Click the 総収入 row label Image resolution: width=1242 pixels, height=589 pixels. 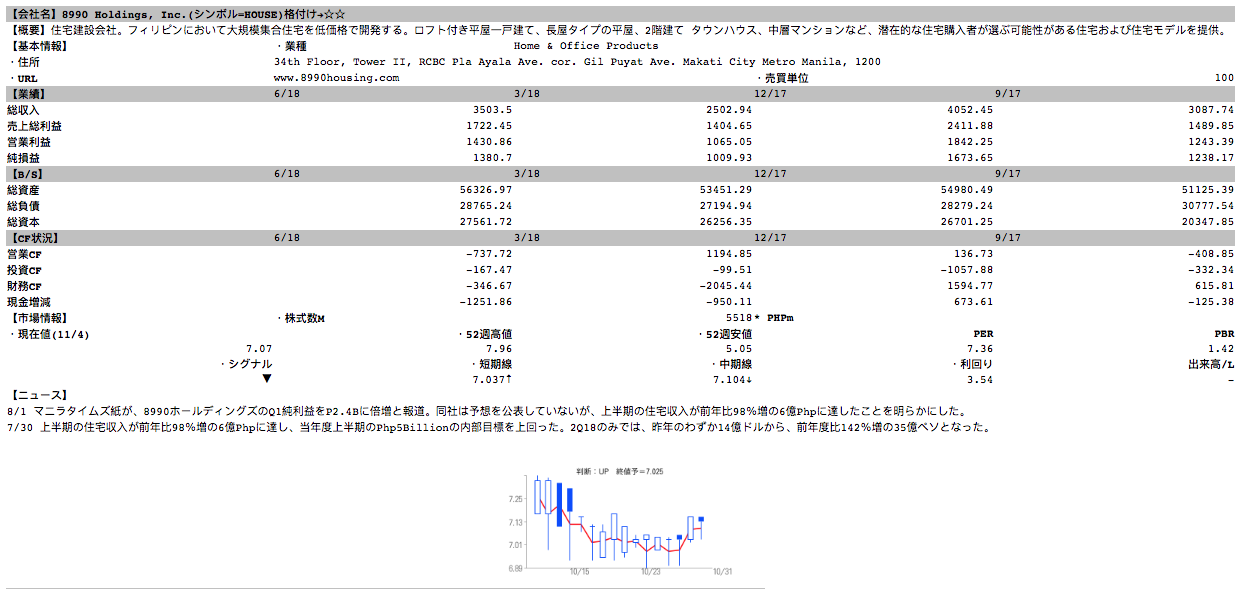[22, 110]
